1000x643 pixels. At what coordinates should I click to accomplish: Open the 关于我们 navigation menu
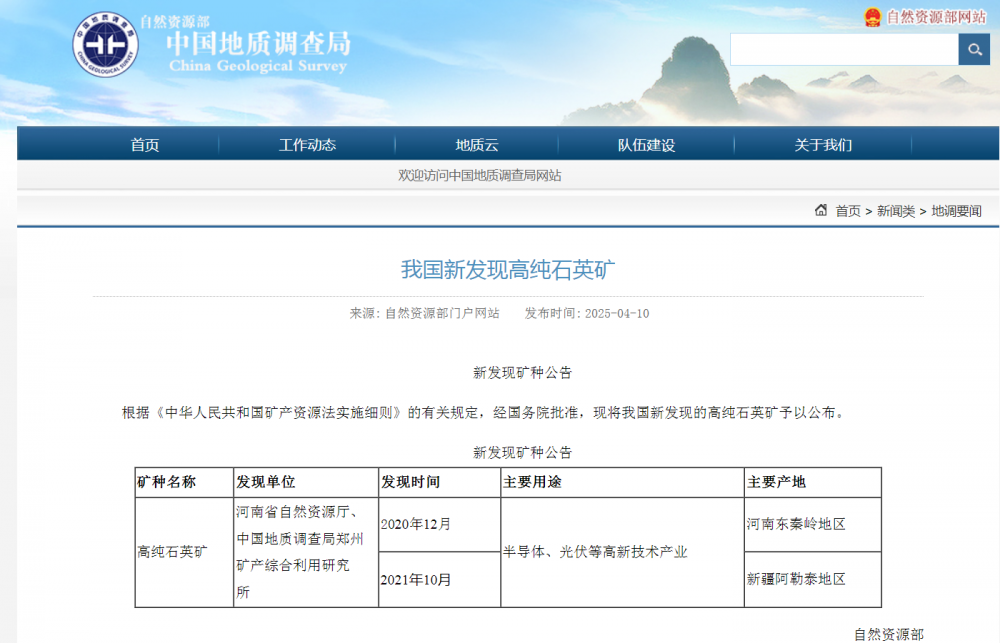coord(820,144)
